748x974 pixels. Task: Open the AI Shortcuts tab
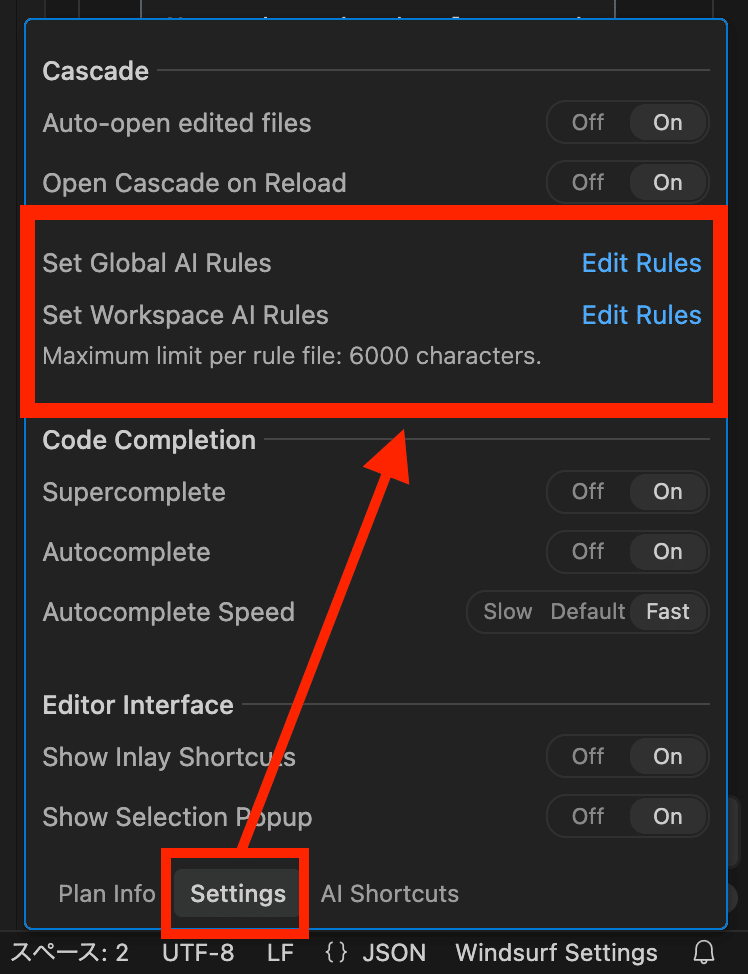(389, 894)
